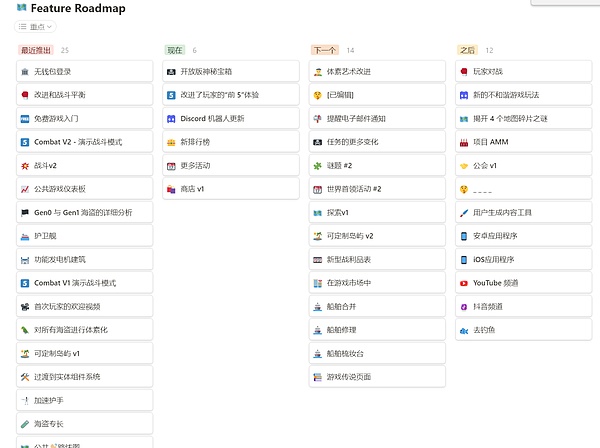Click the bank icon on 无钱包登录 card

25,72
